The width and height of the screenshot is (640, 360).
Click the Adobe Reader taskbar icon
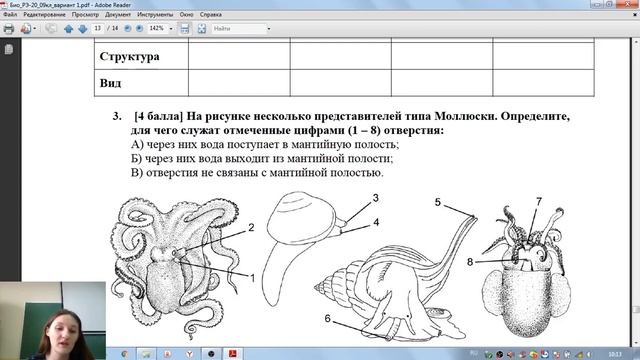233,354
